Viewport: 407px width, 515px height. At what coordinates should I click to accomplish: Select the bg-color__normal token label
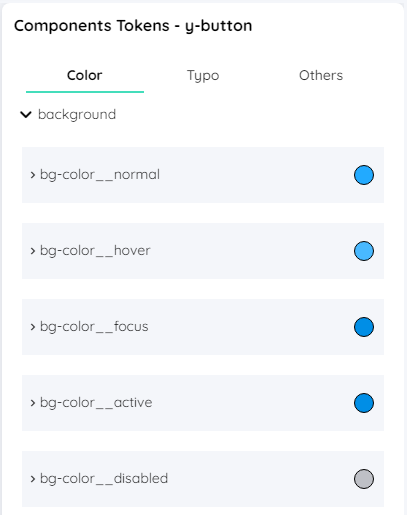(100, 175)
